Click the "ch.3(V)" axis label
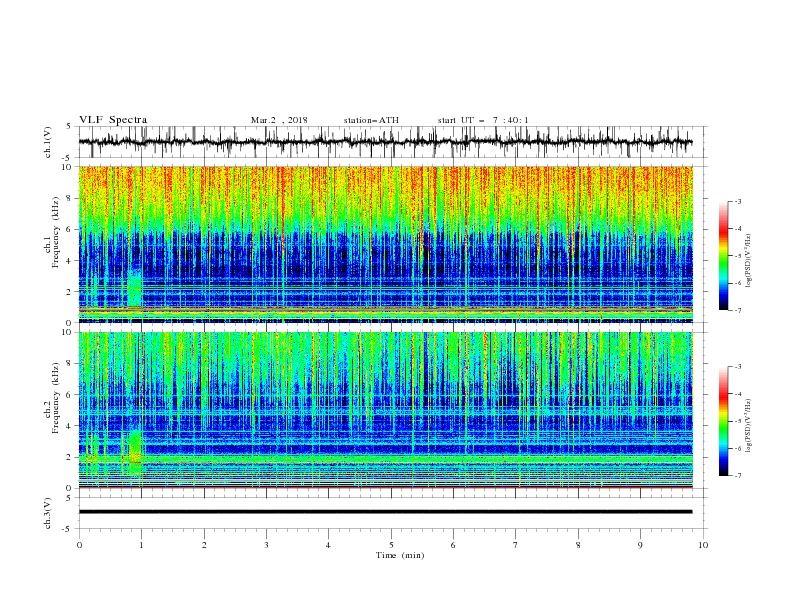 click(47, 513)
